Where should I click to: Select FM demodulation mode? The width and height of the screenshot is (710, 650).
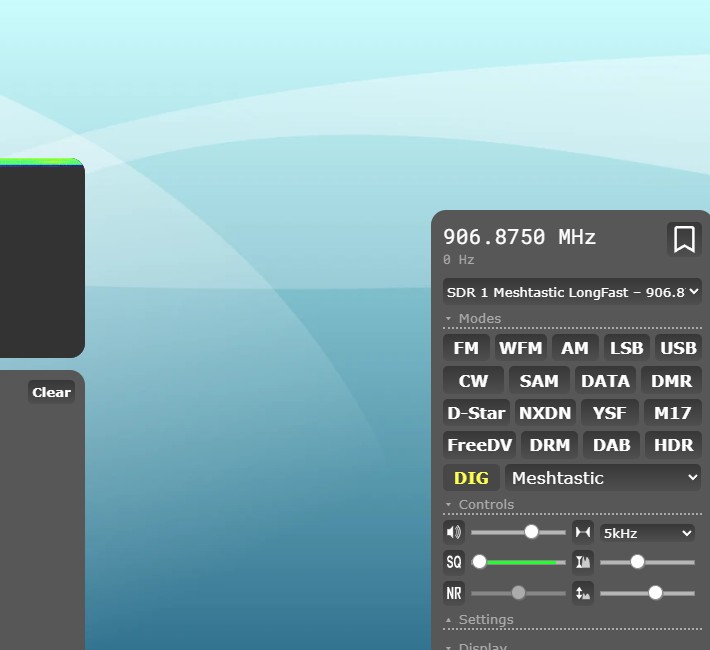(x=466, y=348)
